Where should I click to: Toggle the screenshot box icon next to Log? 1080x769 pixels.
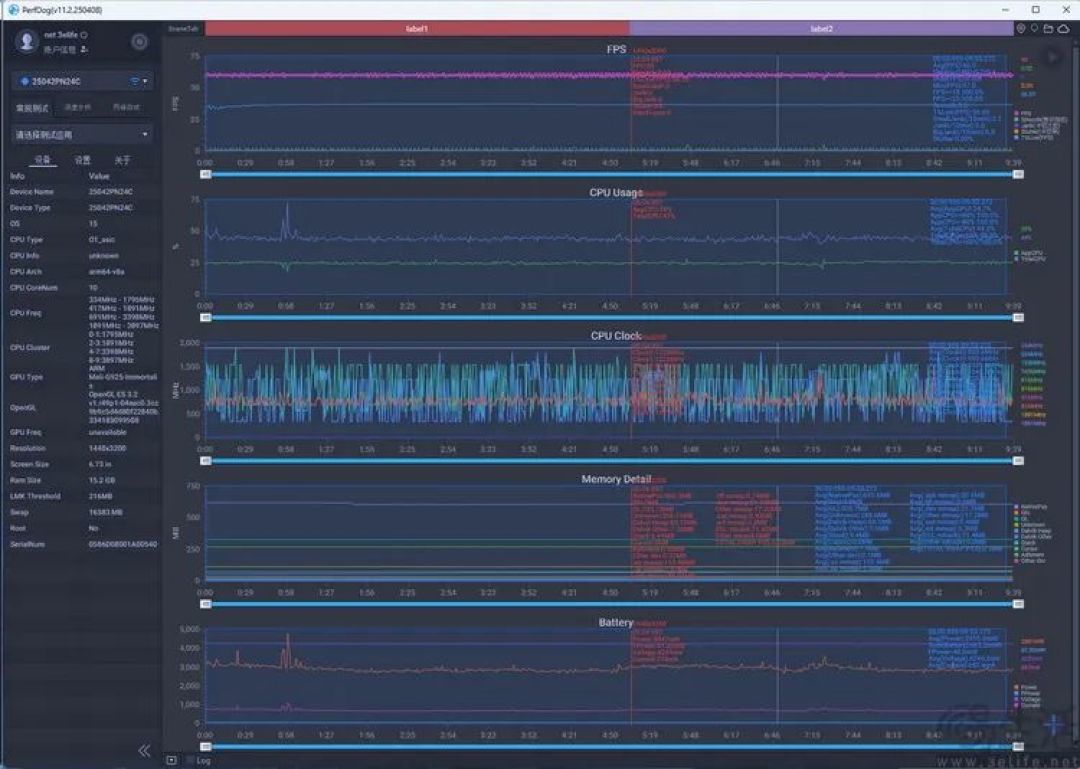point(172,760)
